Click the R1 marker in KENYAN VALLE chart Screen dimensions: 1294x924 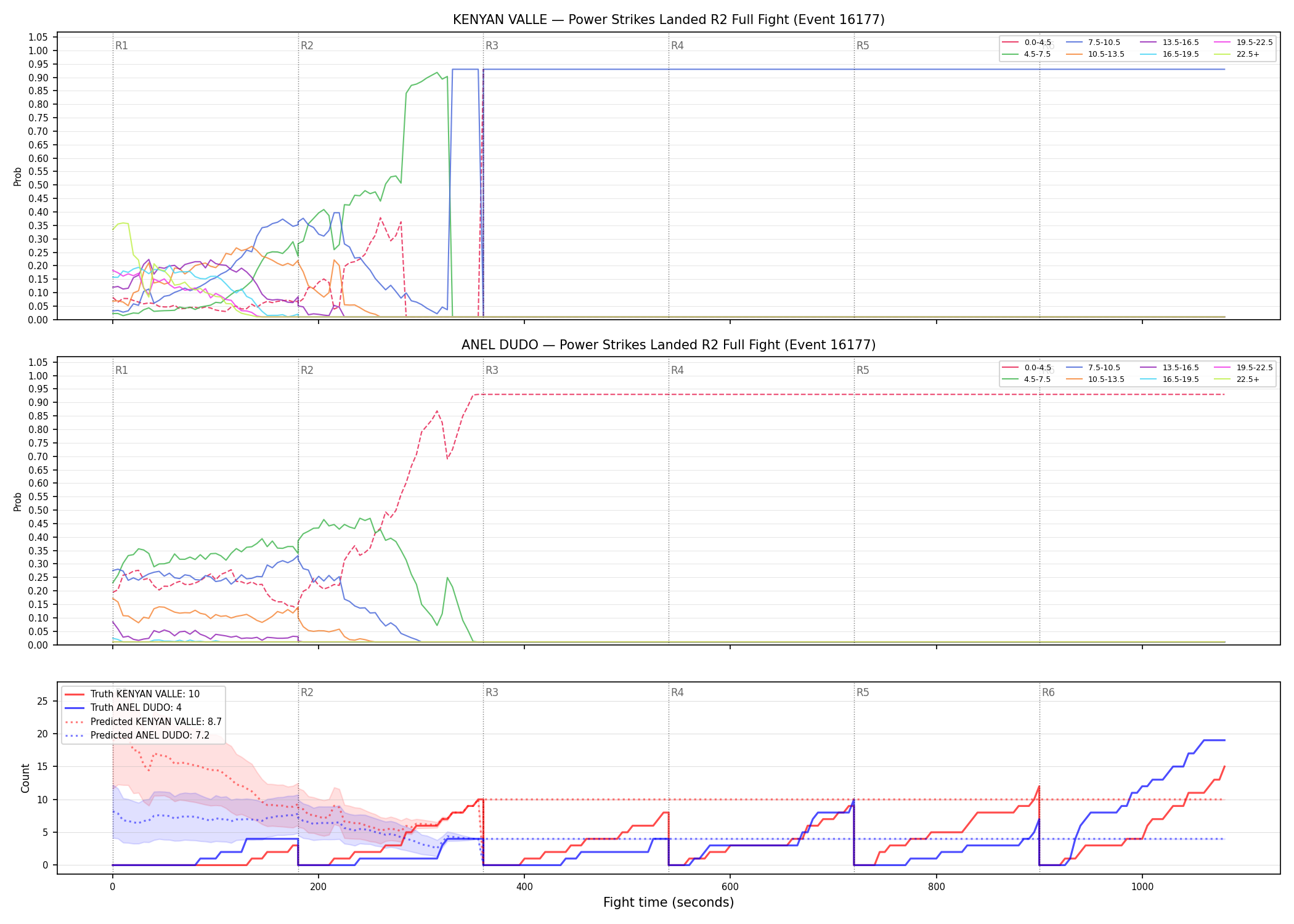point(121,46)
